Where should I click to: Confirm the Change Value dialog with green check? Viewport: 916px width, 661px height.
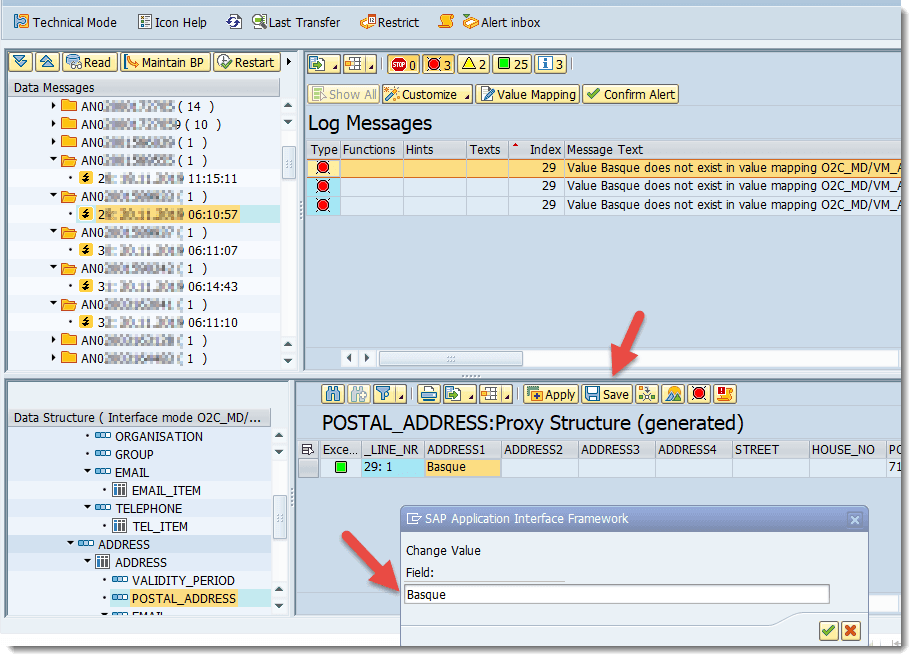pos(828,631)
